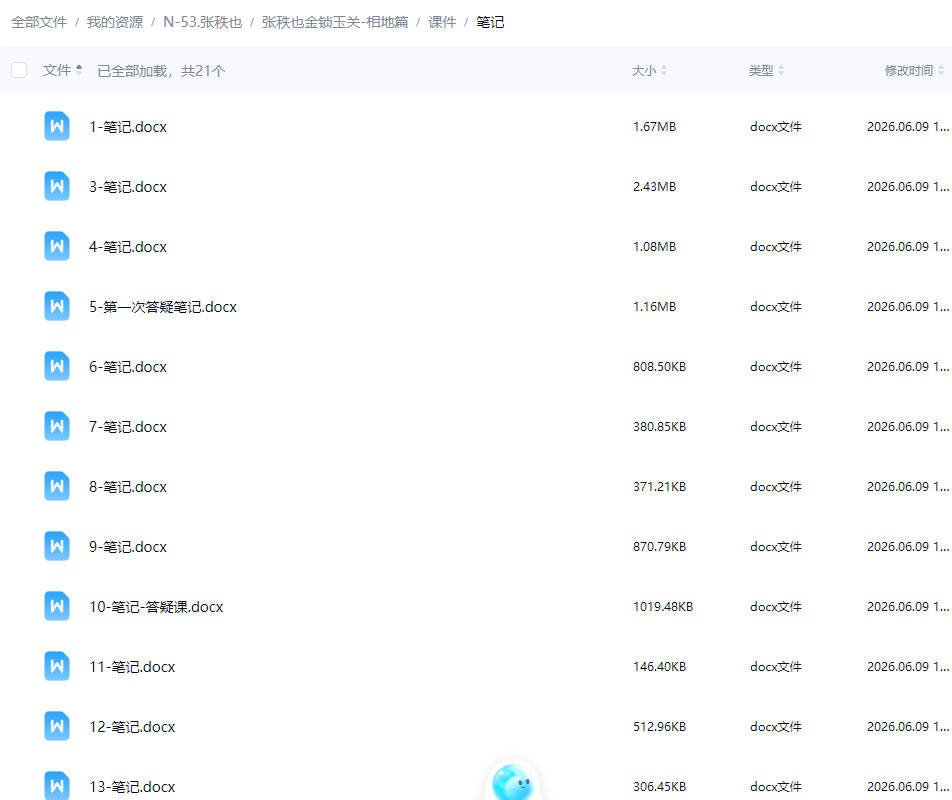The width and height of the screenshot is (952, 800).
Task: Click the 1.67MB size cell
Action: [x=654, y=127]
